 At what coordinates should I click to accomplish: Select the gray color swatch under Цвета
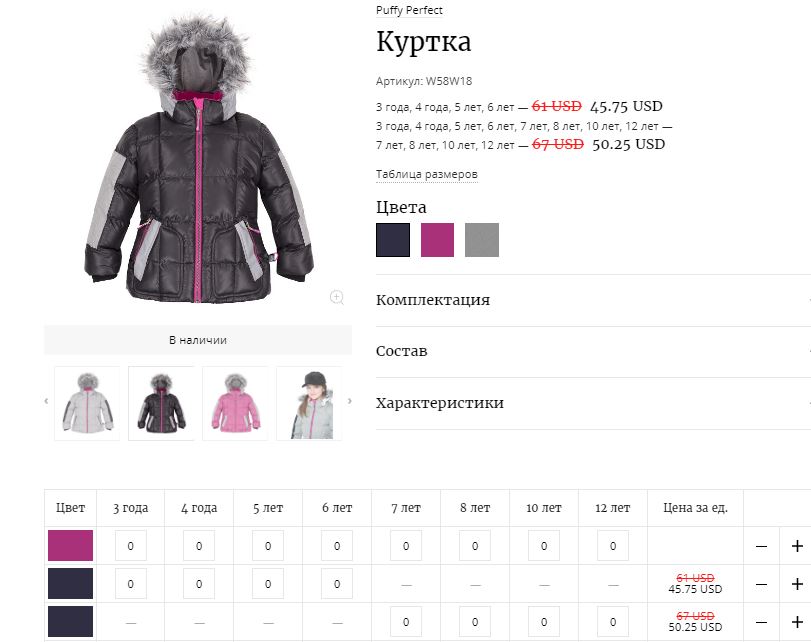click(x=482, y=240)
